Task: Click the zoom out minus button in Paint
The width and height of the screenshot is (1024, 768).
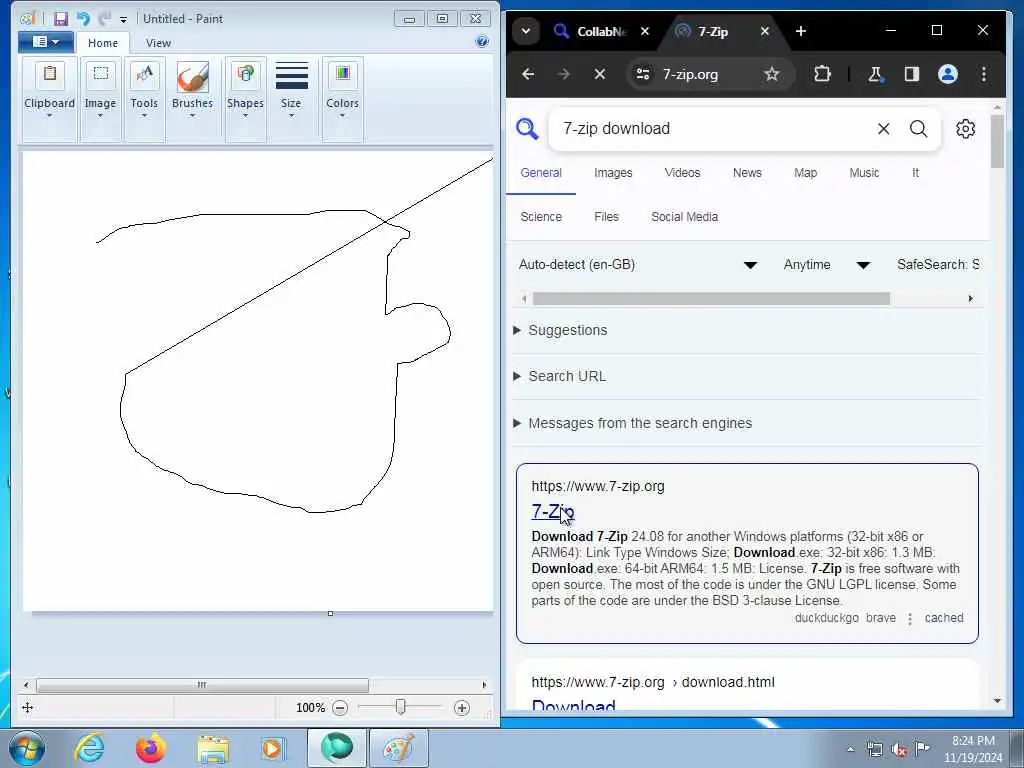Action: pyautogui.click(x=340, y=707)
